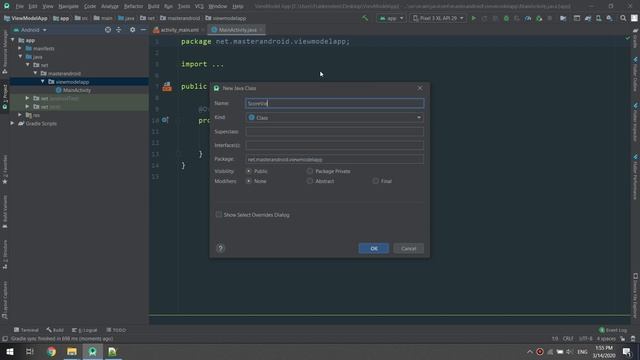
Task: Open the Terminal tool window
Action: click(x=26, y=330)
